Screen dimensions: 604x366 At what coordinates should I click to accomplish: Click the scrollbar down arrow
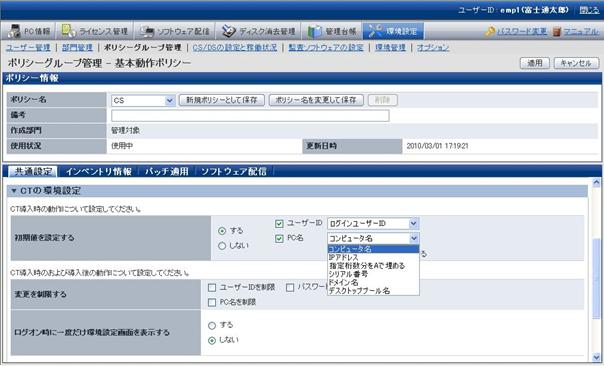pyautogui.click(x=596, y=357)
